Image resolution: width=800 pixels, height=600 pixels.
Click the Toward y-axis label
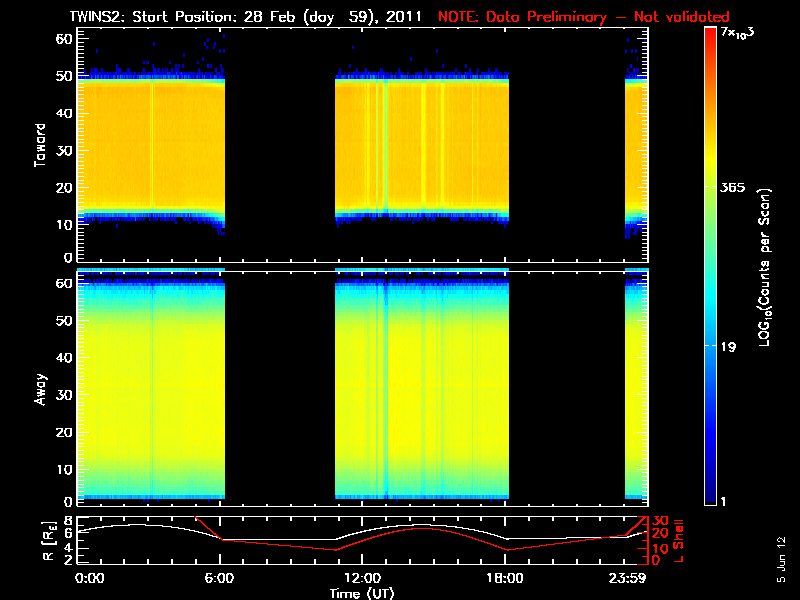(x=41, y=144)
